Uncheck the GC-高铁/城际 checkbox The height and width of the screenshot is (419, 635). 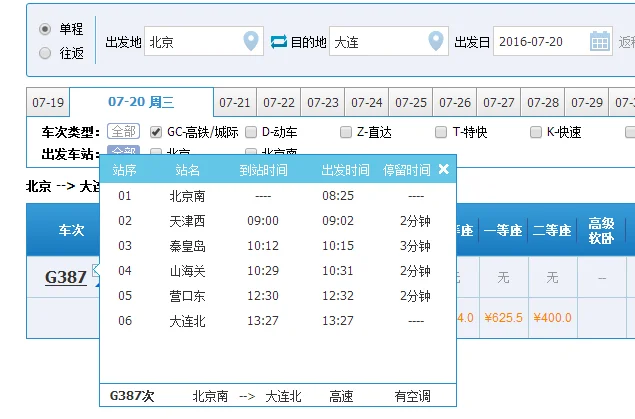[156, 132]
